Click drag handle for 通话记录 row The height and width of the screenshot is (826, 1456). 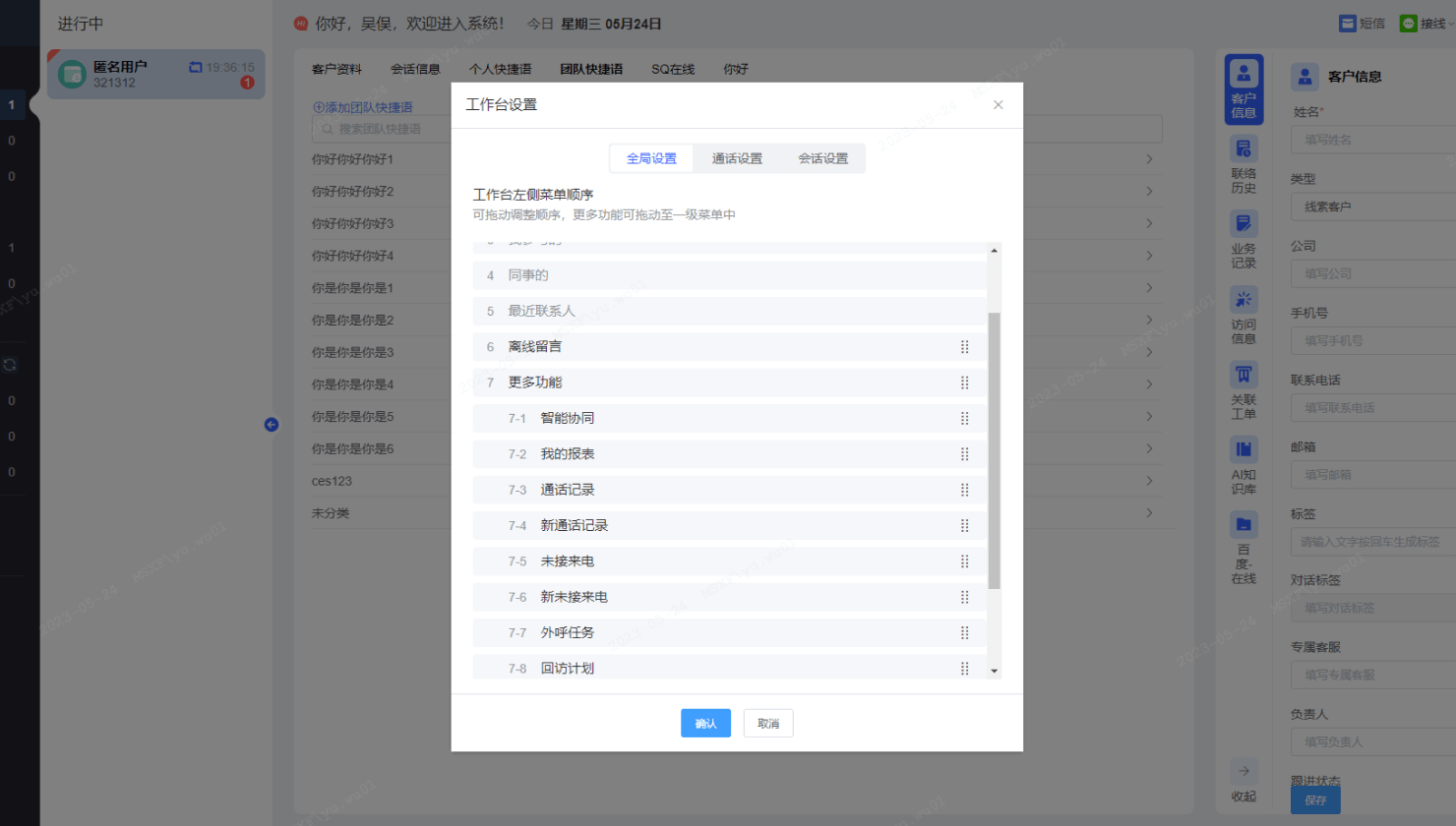(964, 490)
